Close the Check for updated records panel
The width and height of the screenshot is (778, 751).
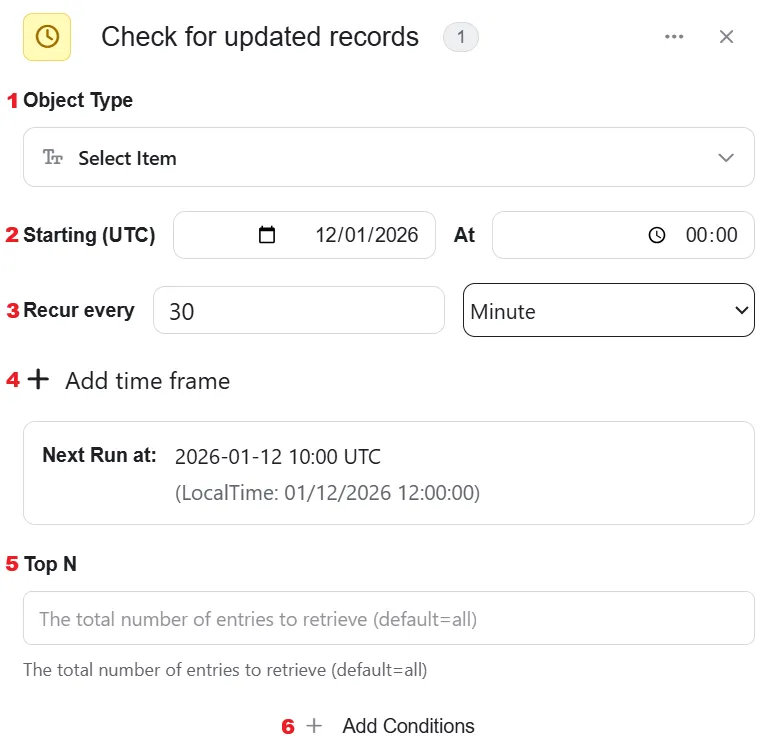726,37
